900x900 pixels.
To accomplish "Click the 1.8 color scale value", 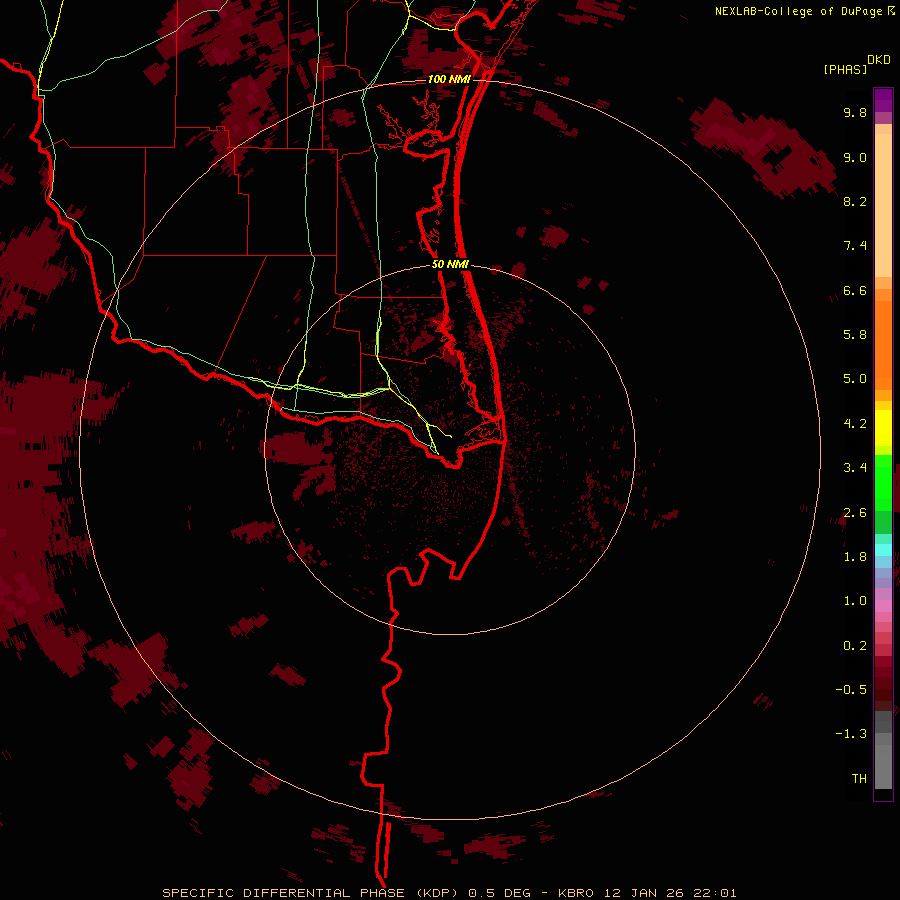I will (855, 557).
